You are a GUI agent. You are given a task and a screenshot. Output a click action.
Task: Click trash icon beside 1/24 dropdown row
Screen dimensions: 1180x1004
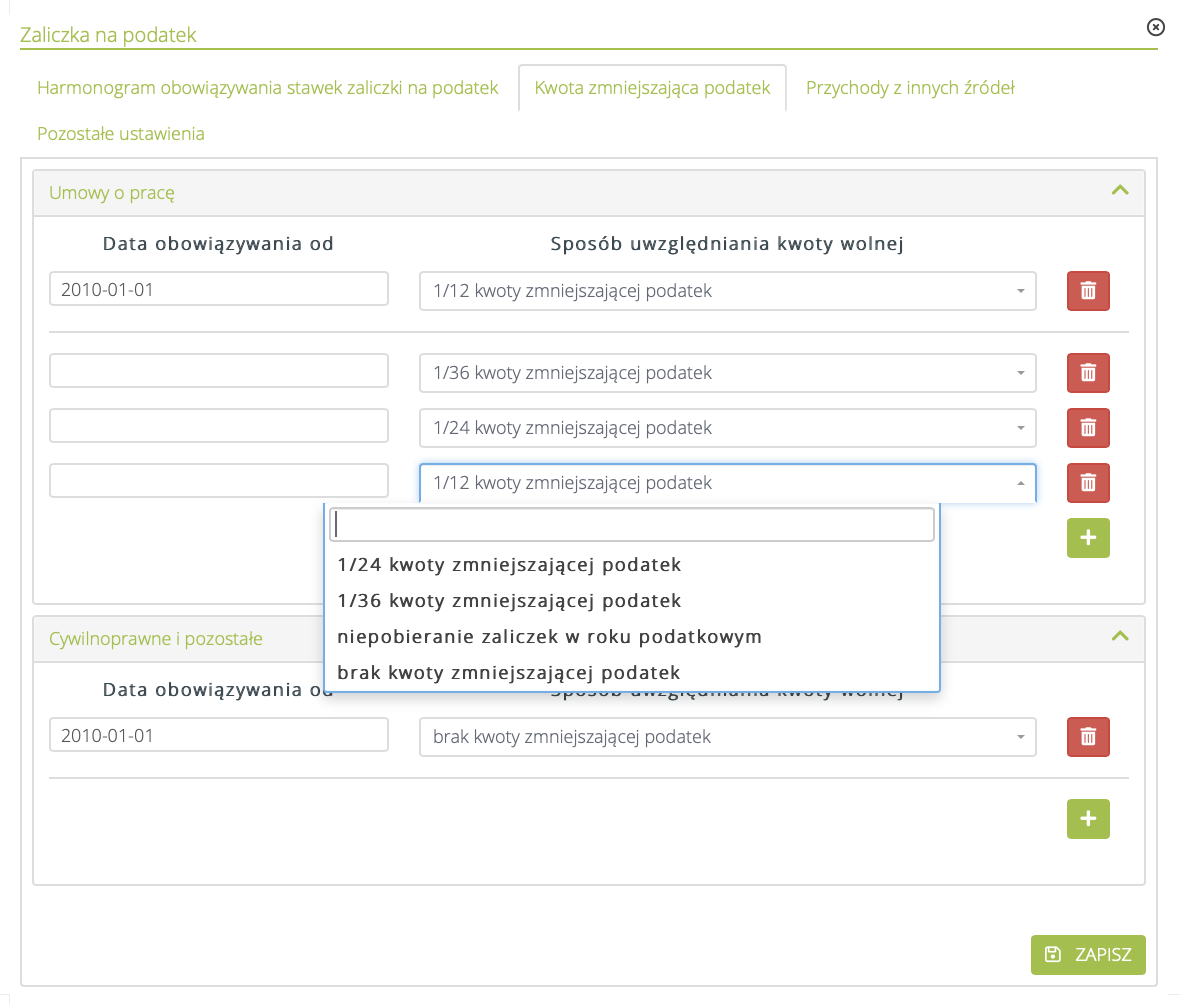(1088, 428)
